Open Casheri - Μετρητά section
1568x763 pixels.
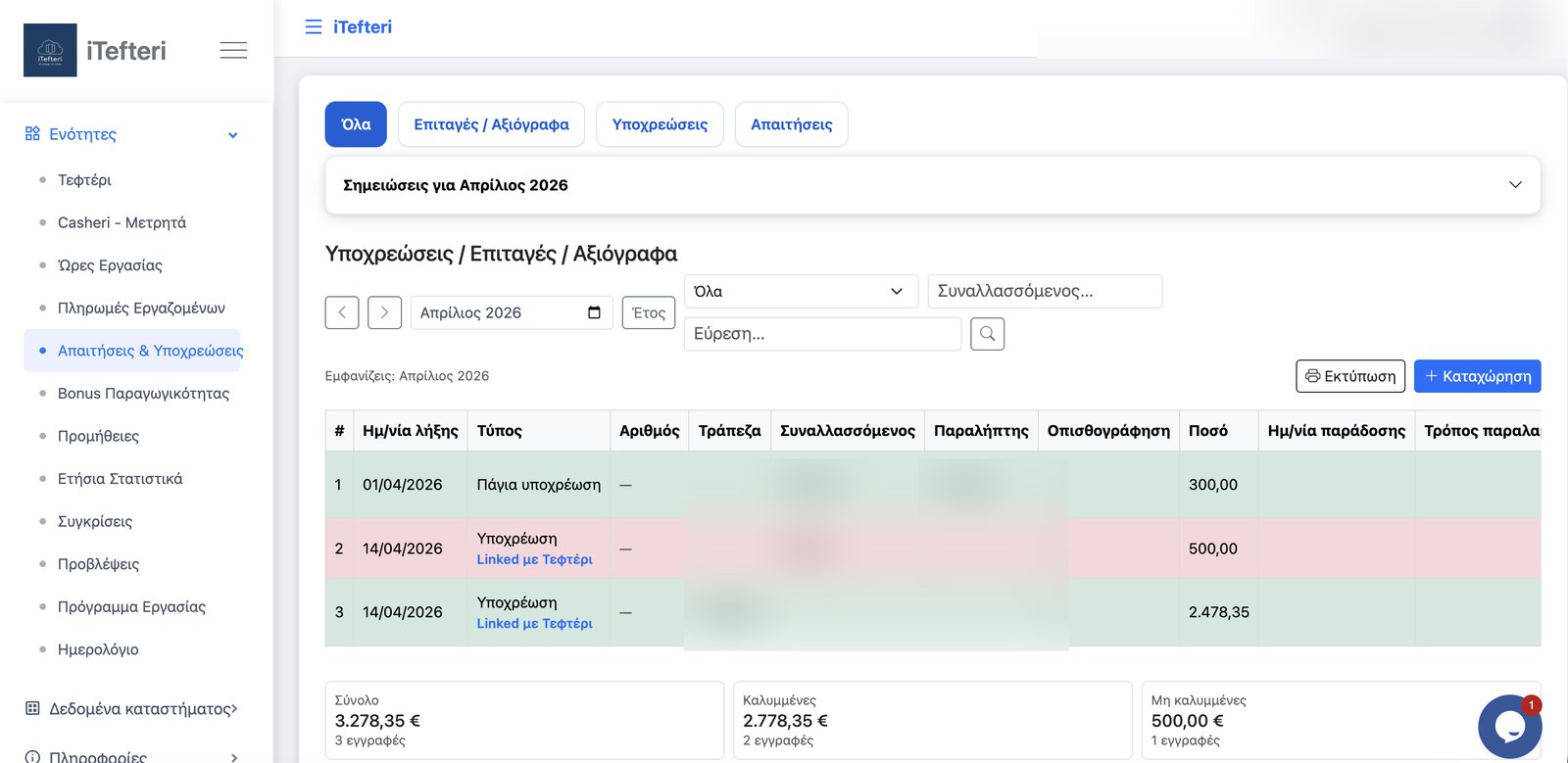pyautogui.click(x=122, y=222)
